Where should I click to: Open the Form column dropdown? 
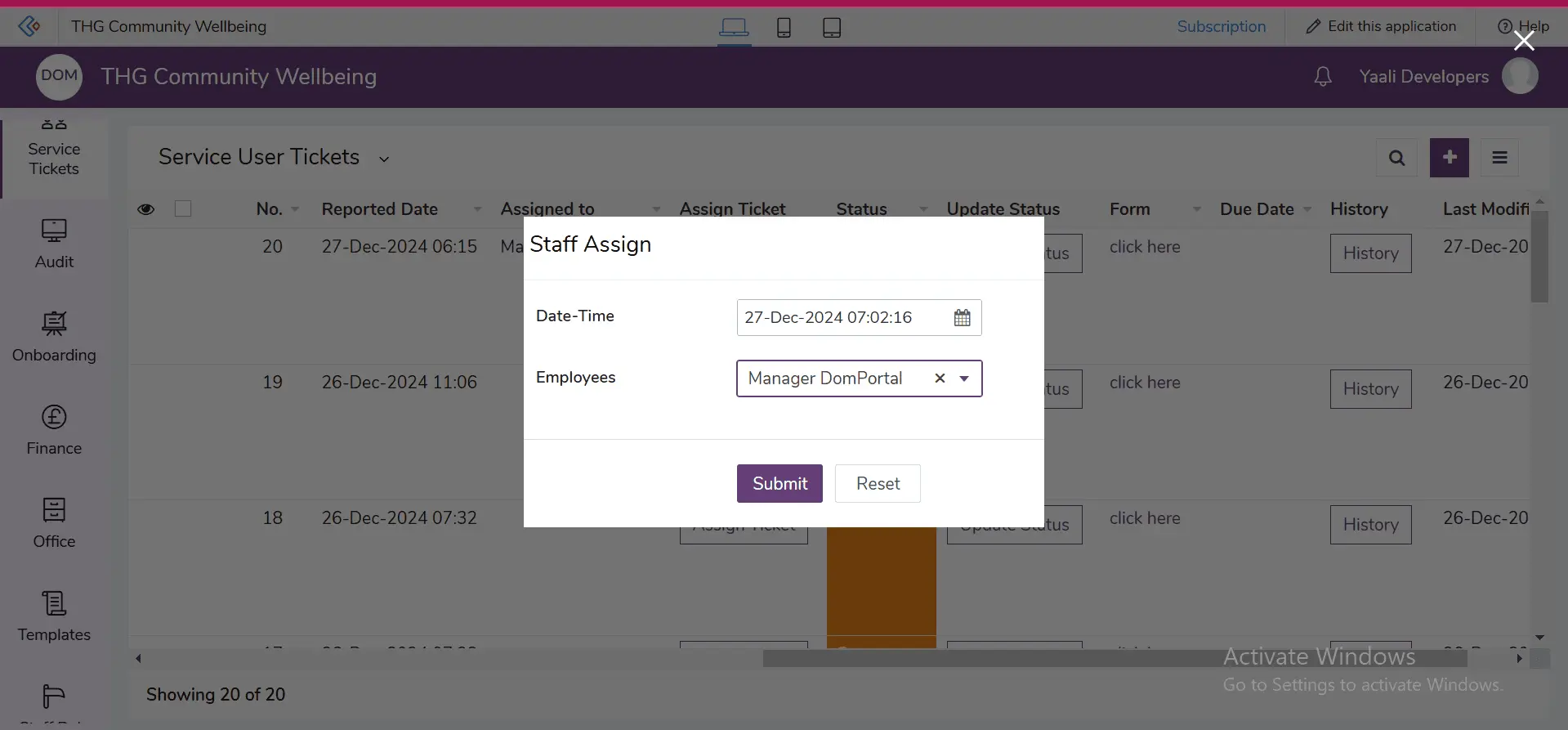[x=1197, y=209]
